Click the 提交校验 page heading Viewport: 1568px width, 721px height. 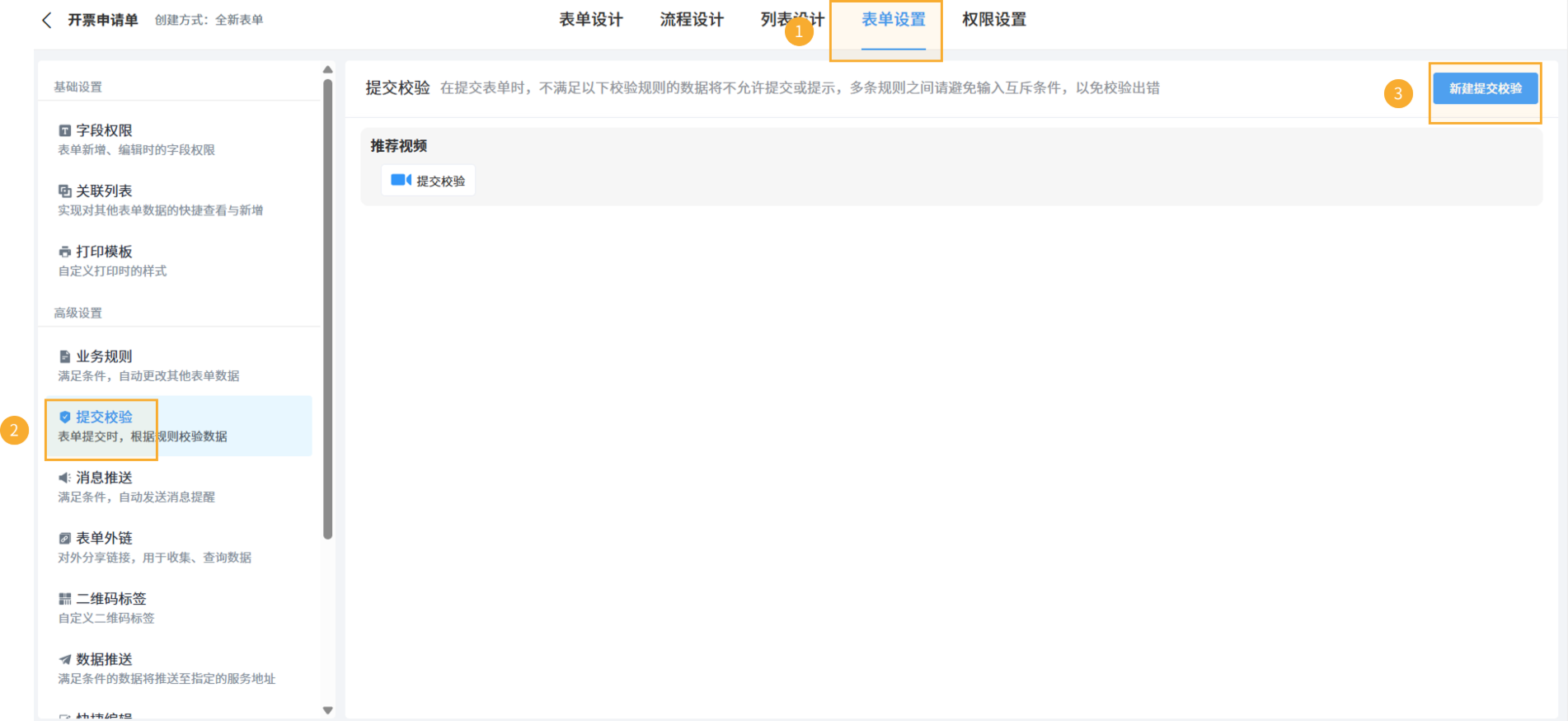397,87
